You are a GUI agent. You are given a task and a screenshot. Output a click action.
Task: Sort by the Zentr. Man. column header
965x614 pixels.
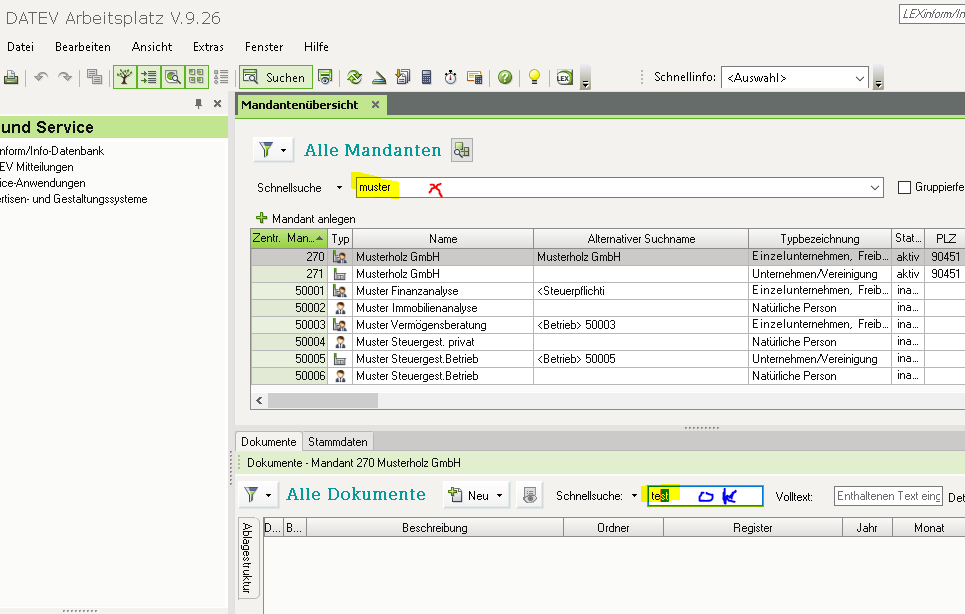289,238
